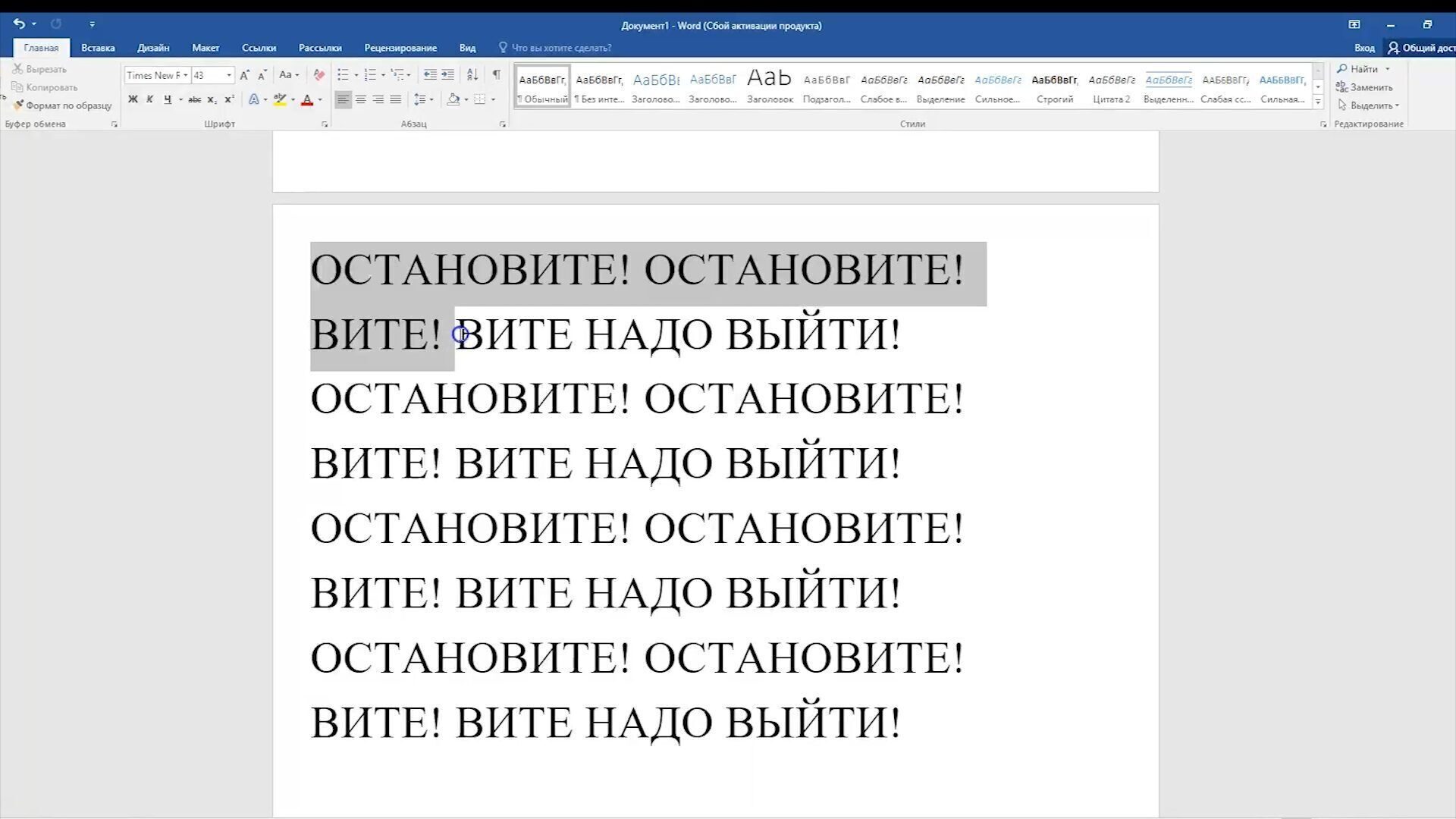Open the highlight color dropdown arrow
The height and width of the screenshot is (819, 1456).
pos(293,99)
